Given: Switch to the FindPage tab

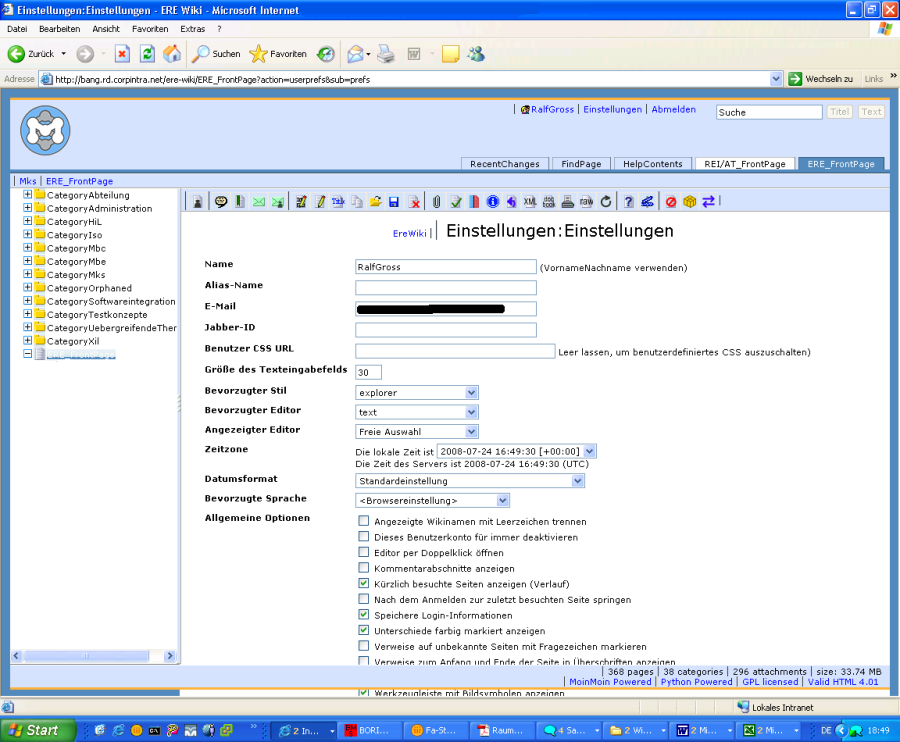Looking at the screenshot, I should [581, 164].
